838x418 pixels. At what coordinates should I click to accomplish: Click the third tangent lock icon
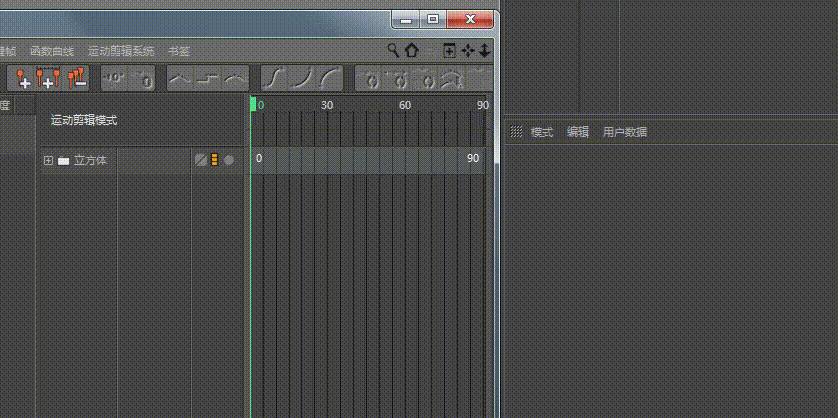pos(427,79)
